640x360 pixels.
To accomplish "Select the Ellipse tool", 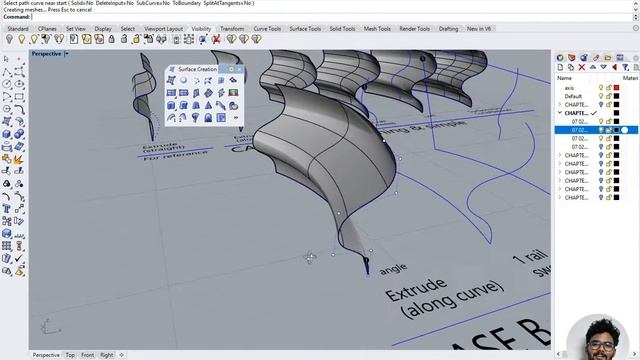I will coord(19,84).
